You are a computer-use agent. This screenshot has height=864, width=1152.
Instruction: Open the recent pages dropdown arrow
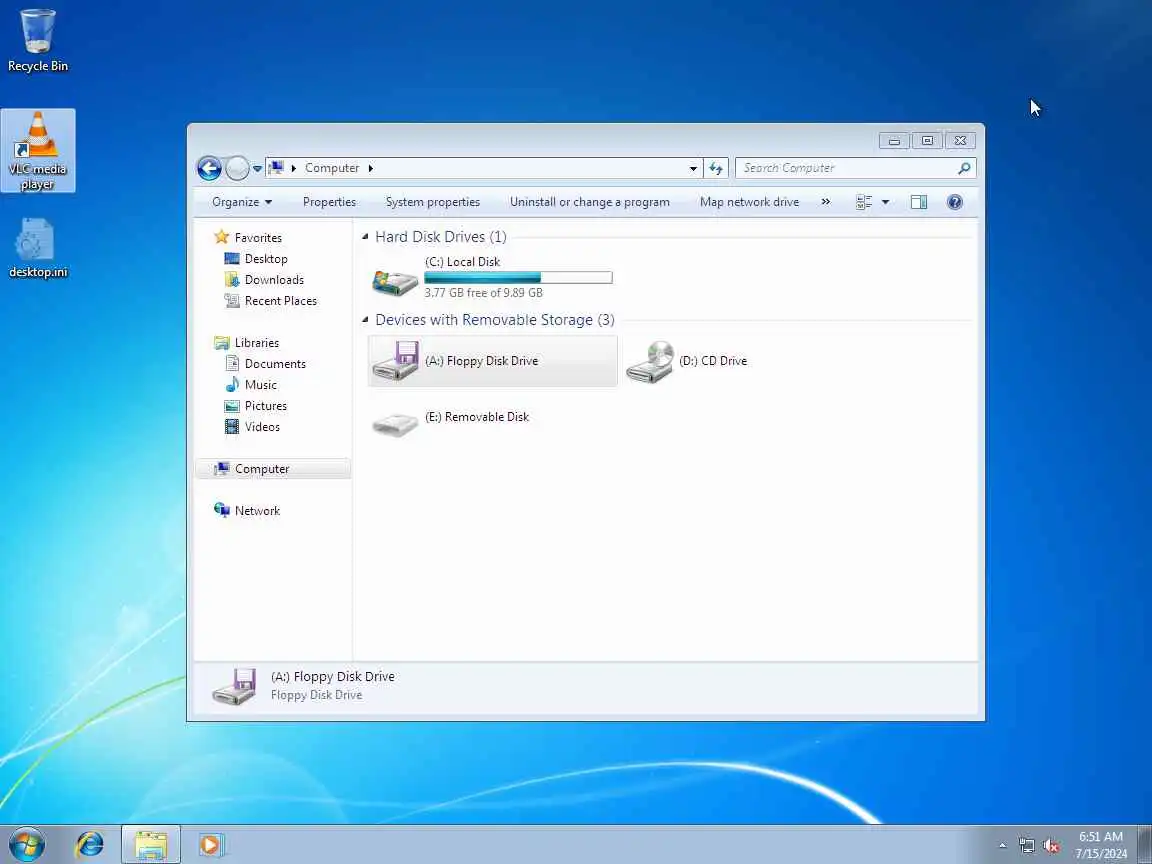pyautogui.click(x=257, y=168)
